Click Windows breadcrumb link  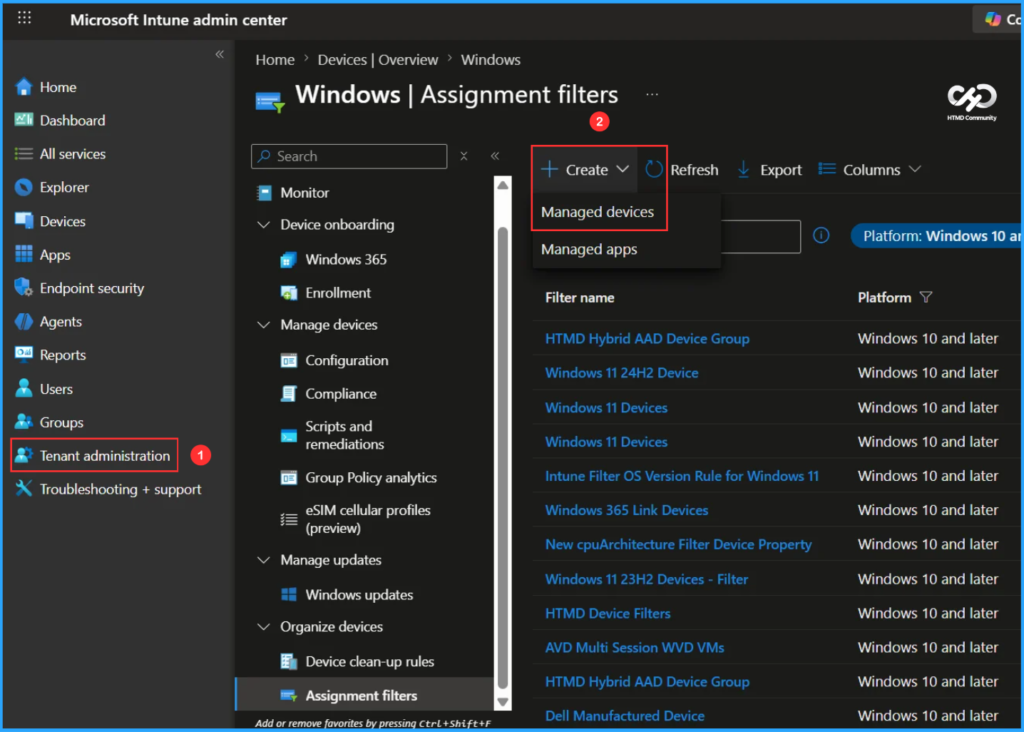point(490,59)
